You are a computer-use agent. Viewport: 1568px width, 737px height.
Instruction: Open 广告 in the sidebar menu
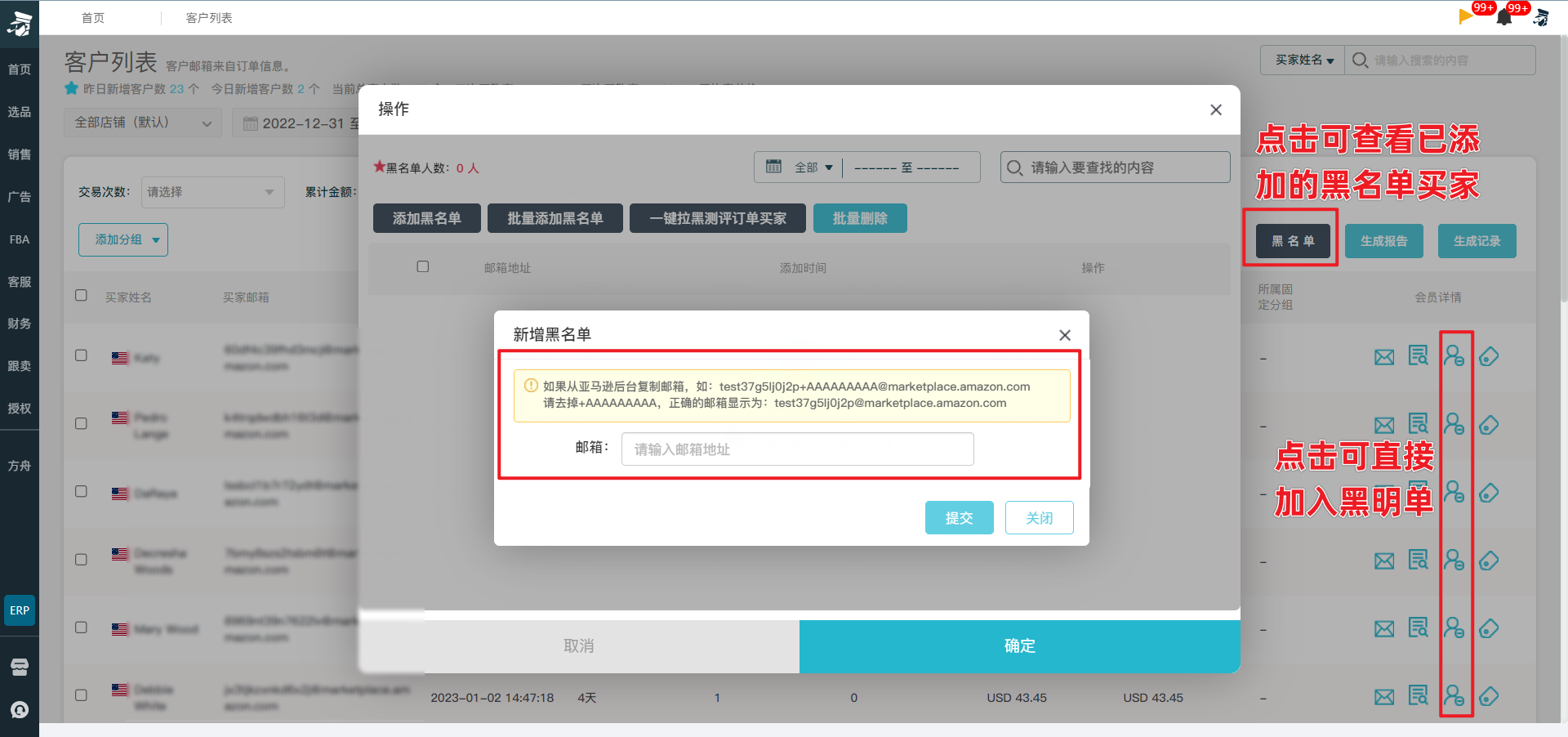click(x=20, y=197)
